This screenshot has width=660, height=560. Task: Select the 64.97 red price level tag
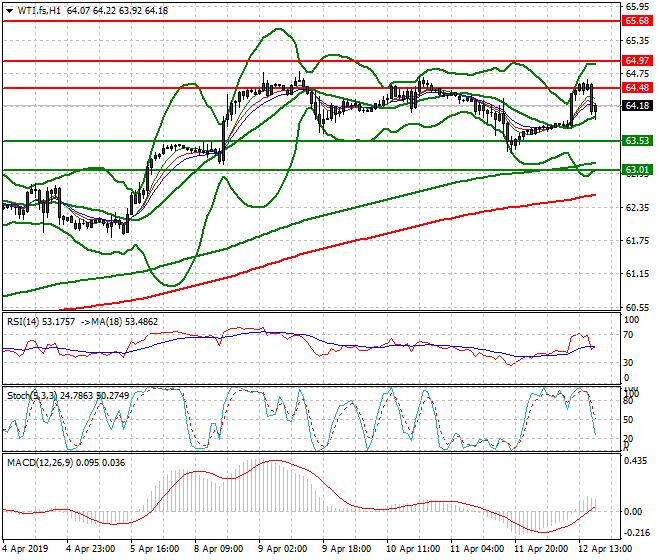tap(637, 61)
